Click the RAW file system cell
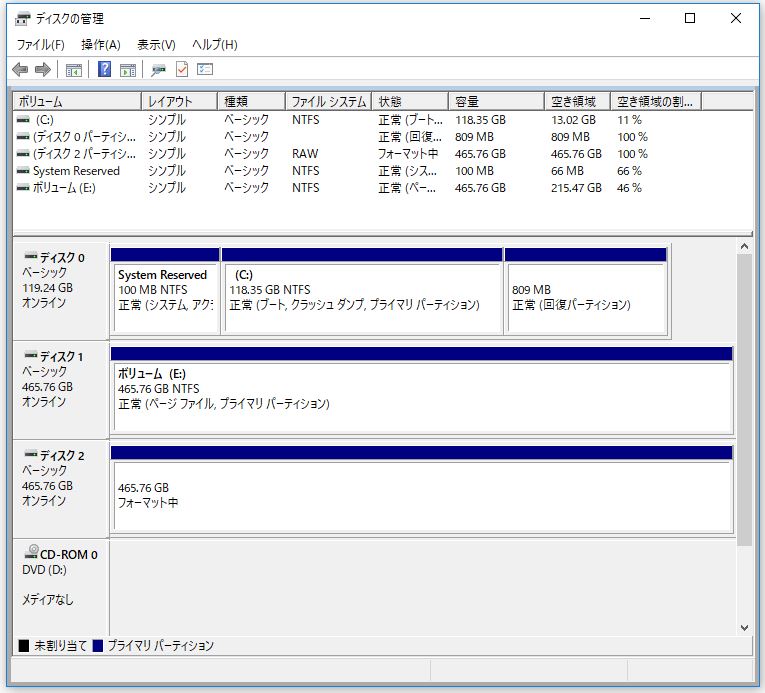765x693 pixels. coord(305,154)
